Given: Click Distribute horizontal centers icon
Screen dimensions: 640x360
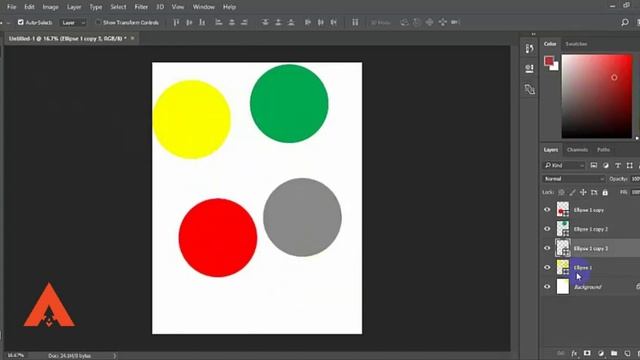Looking at the screenshot, I should click(321, 22).
